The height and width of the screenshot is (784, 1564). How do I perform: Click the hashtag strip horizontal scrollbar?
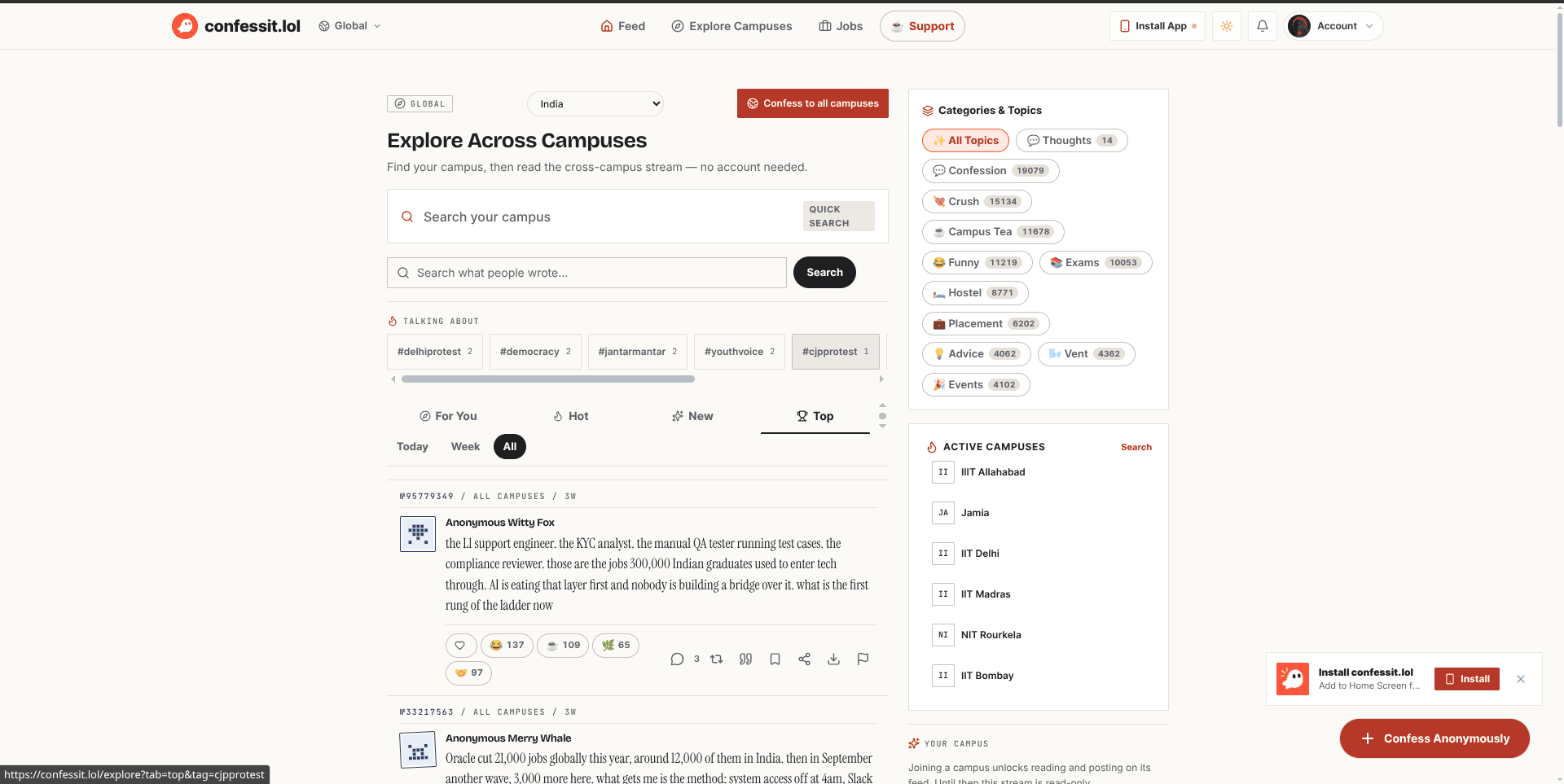[548, 379]
